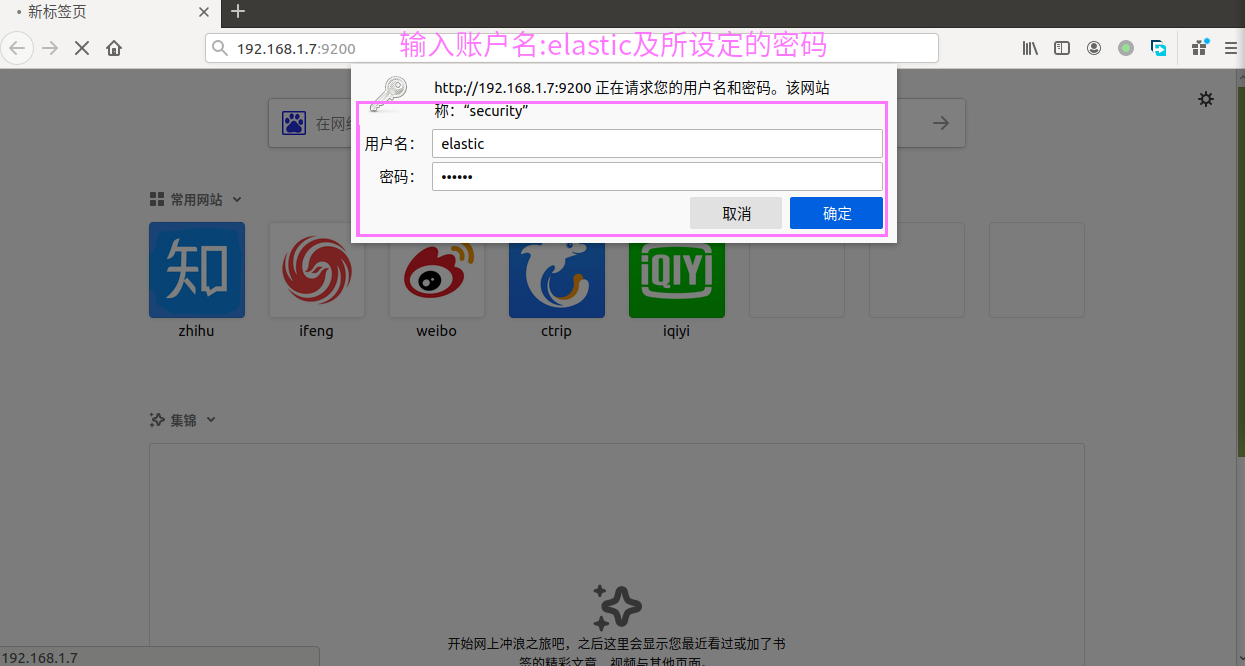Screen dimensions: 1245x666
Task: Stop the page loading with X button
Action: (82, 48)
